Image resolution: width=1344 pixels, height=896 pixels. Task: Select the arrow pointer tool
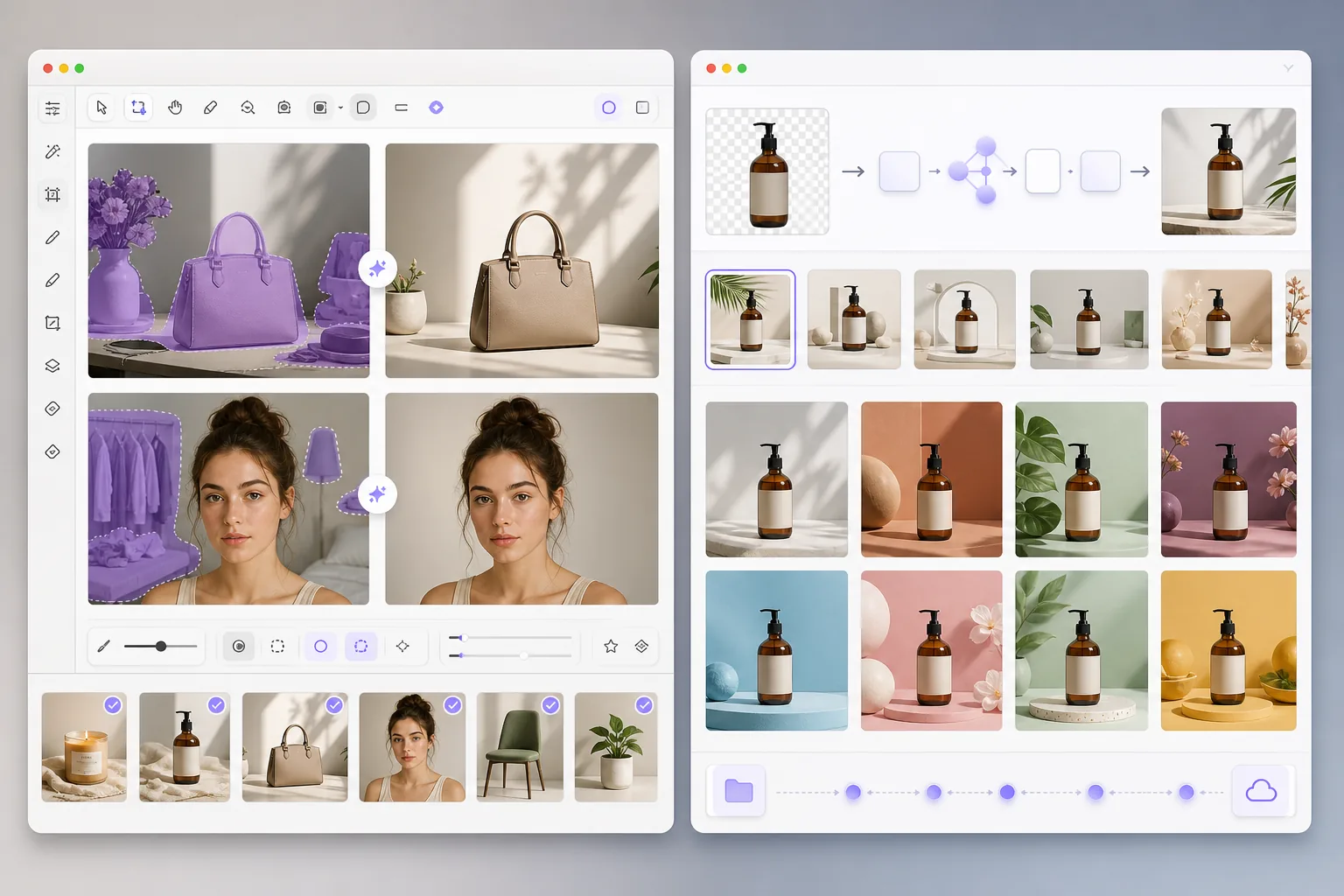pyautogui.click(x=101, y=108)
